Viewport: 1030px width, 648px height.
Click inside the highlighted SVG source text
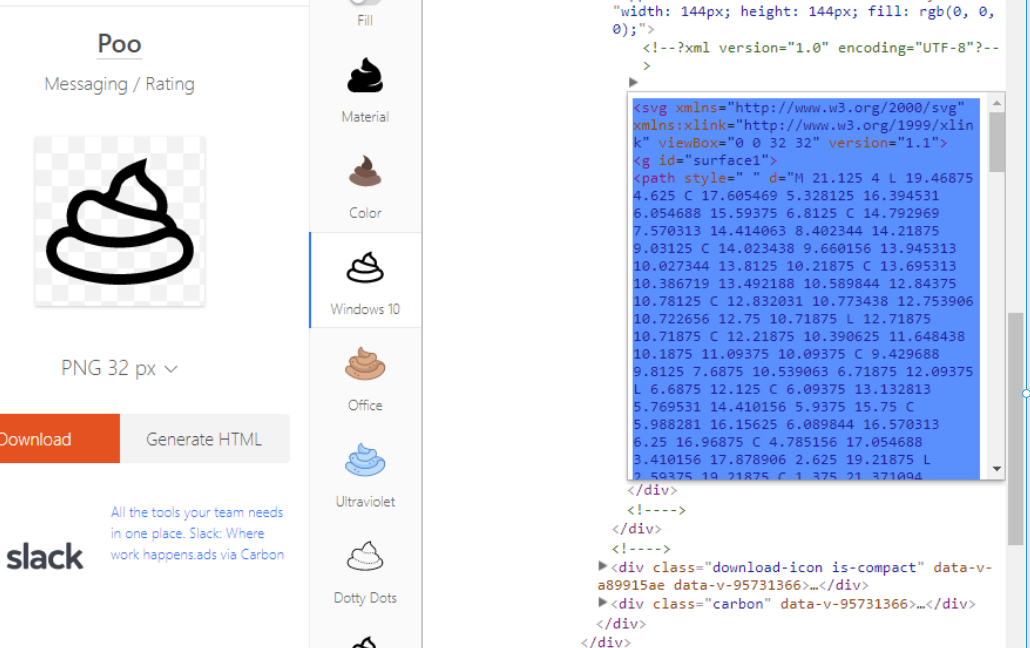pos(805,288)
